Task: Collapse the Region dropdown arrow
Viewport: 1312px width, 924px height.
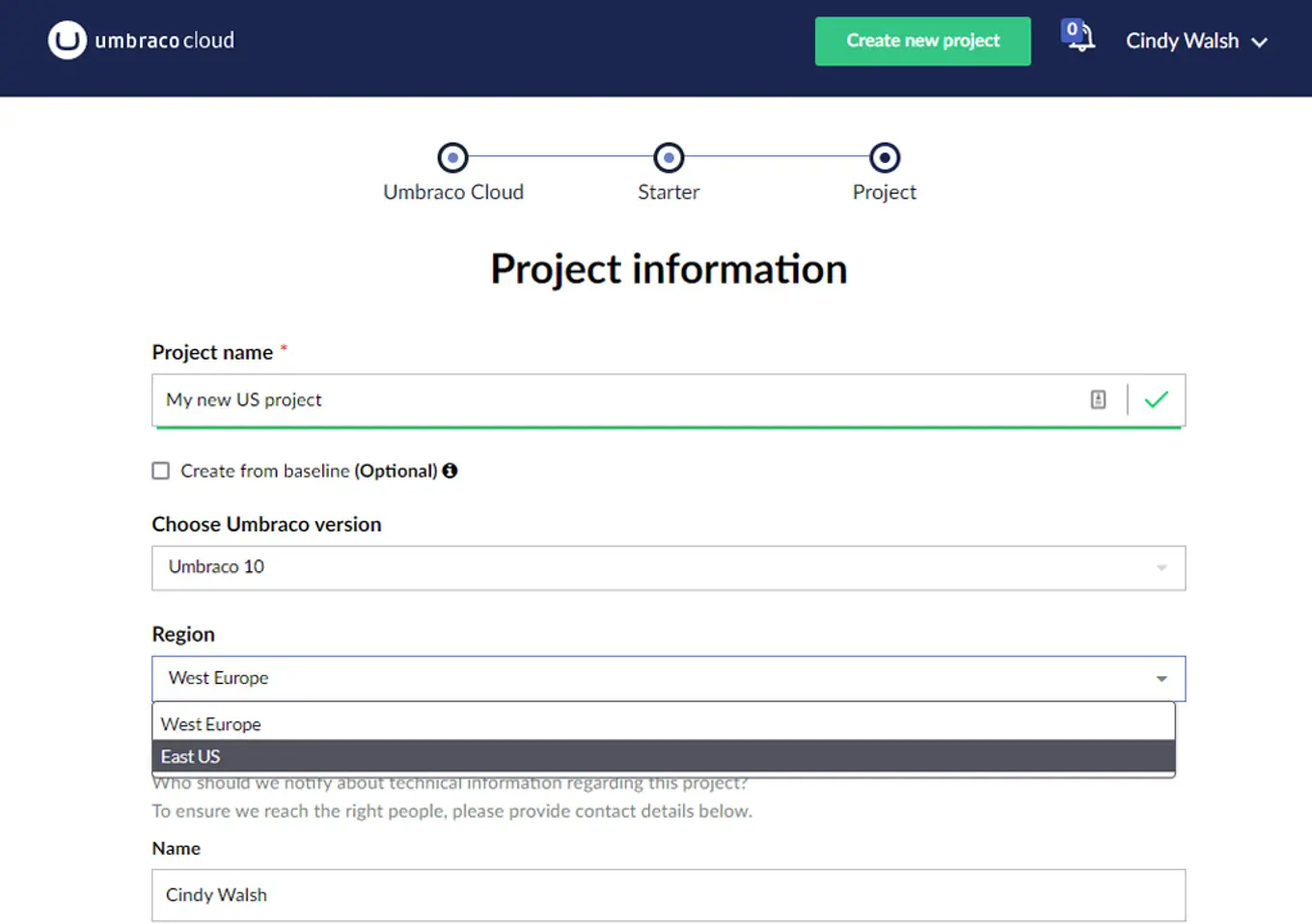Action: tap(1161, 679)
